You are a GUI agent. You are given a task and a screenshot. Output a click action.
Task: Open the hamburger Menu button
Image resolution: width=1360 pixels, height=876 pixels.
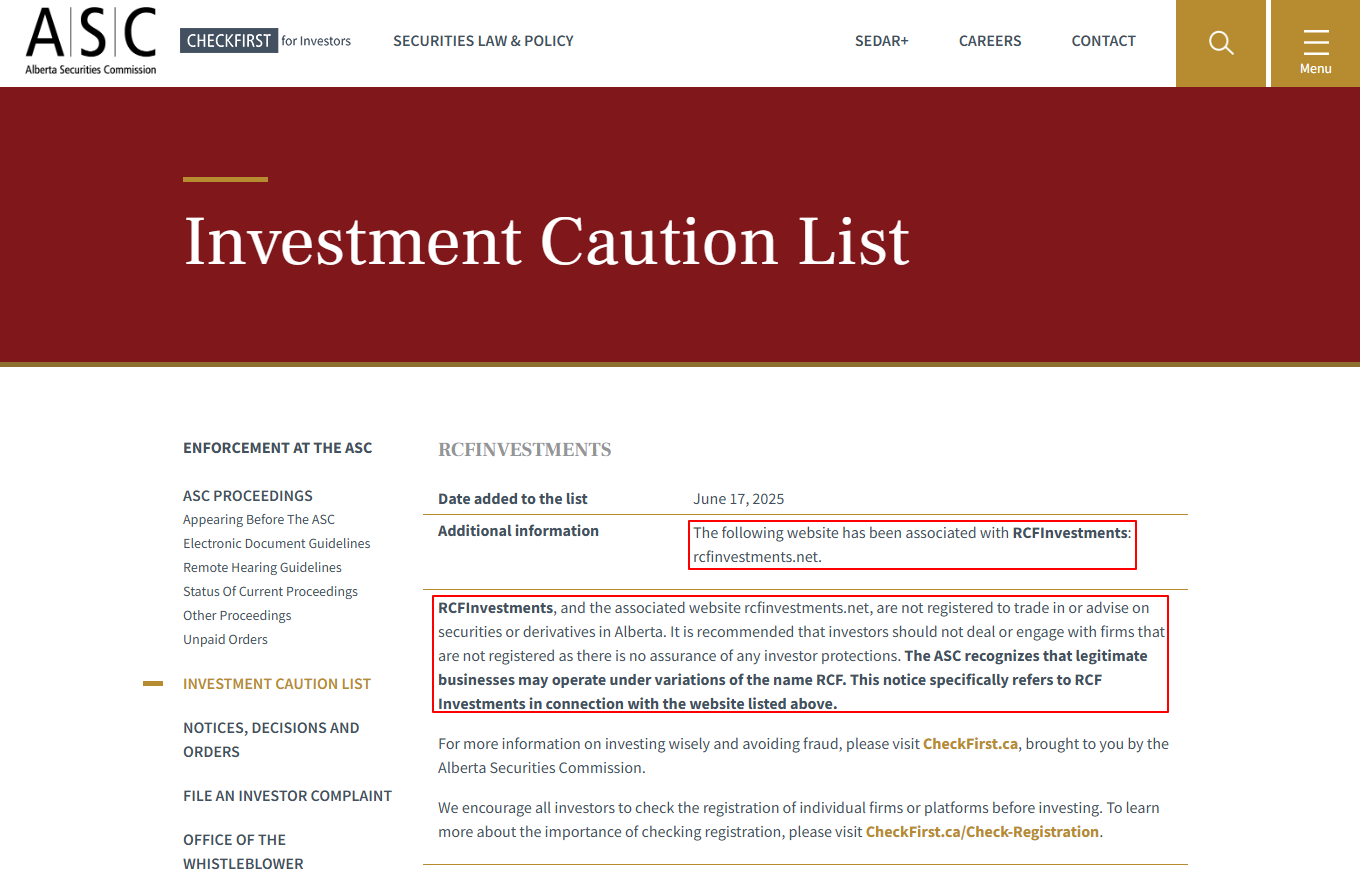click(1315, 43)
